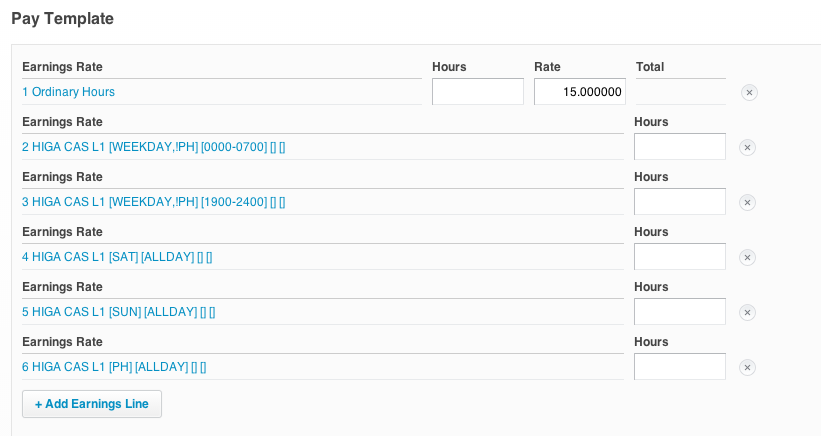Open the 6 HIGA CAS L1 PH link
Screen dimensions: 821x436
pyautogui.click(x=114, y=367)
